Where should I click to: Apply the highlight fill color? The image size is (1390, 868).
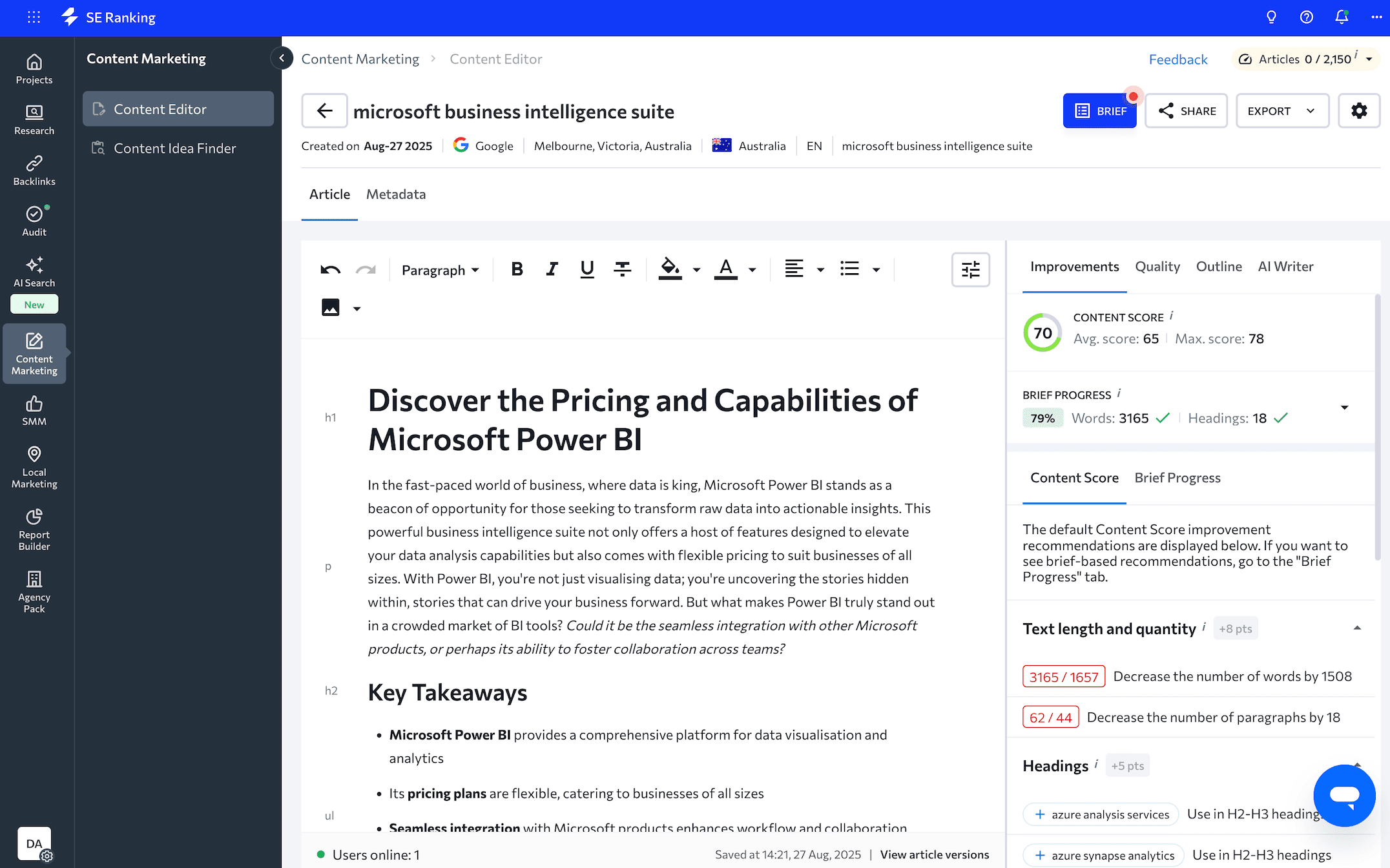click(670, 269)
